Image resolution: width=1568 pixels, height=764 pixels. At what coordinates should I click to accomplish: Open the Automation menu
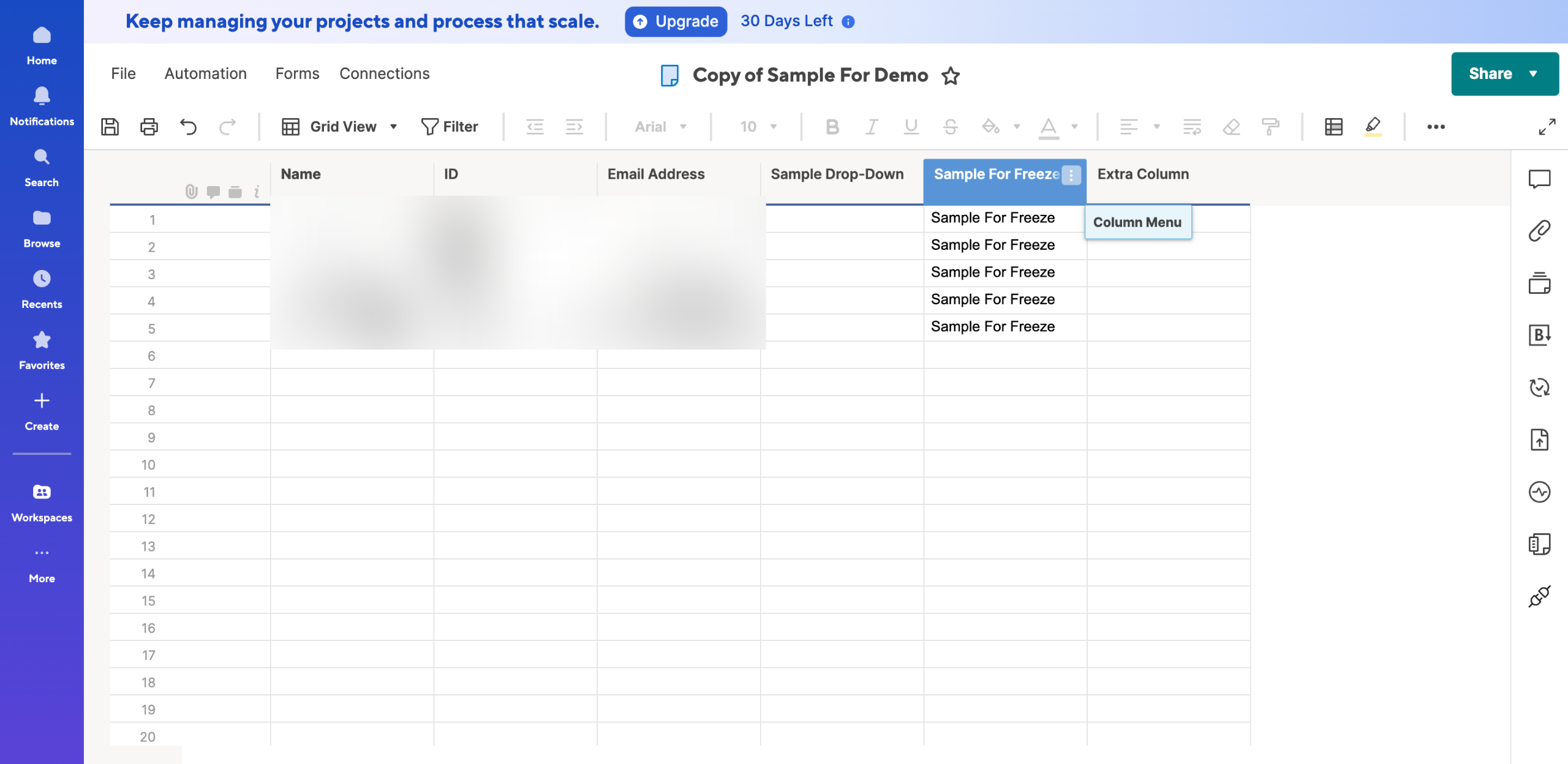[205, 73]
